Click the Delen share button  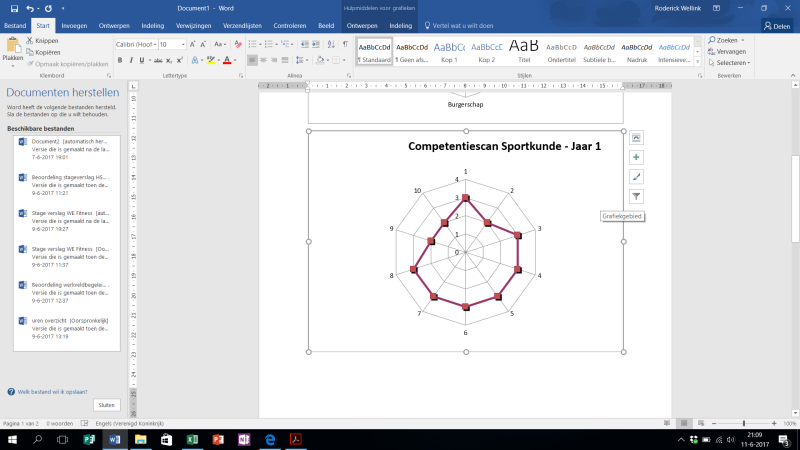[777, 26]
